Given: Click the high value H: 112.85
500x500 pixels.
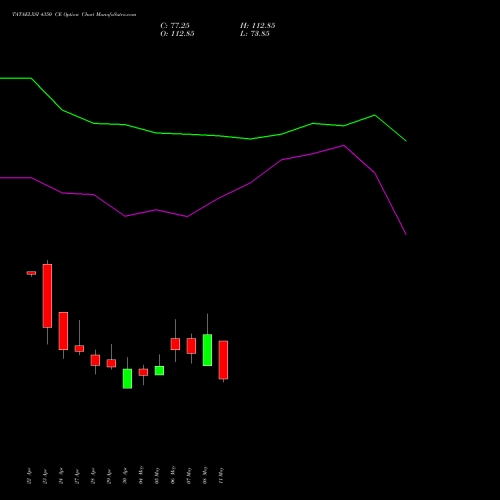Looking at the screenshot, I should 258,26.
